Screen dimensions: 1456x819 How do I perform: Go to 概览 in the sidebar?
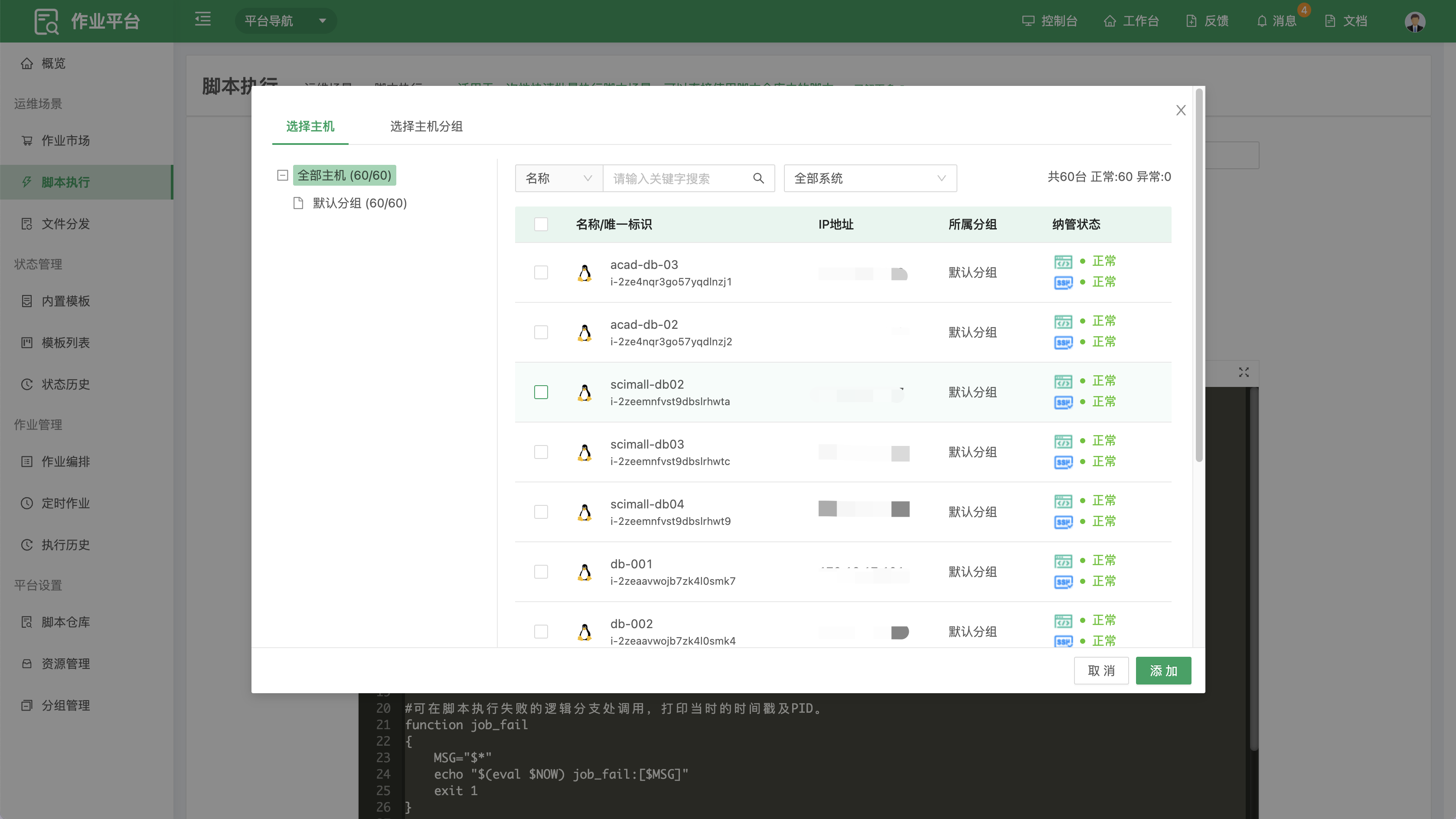click(x=86, y=63)
